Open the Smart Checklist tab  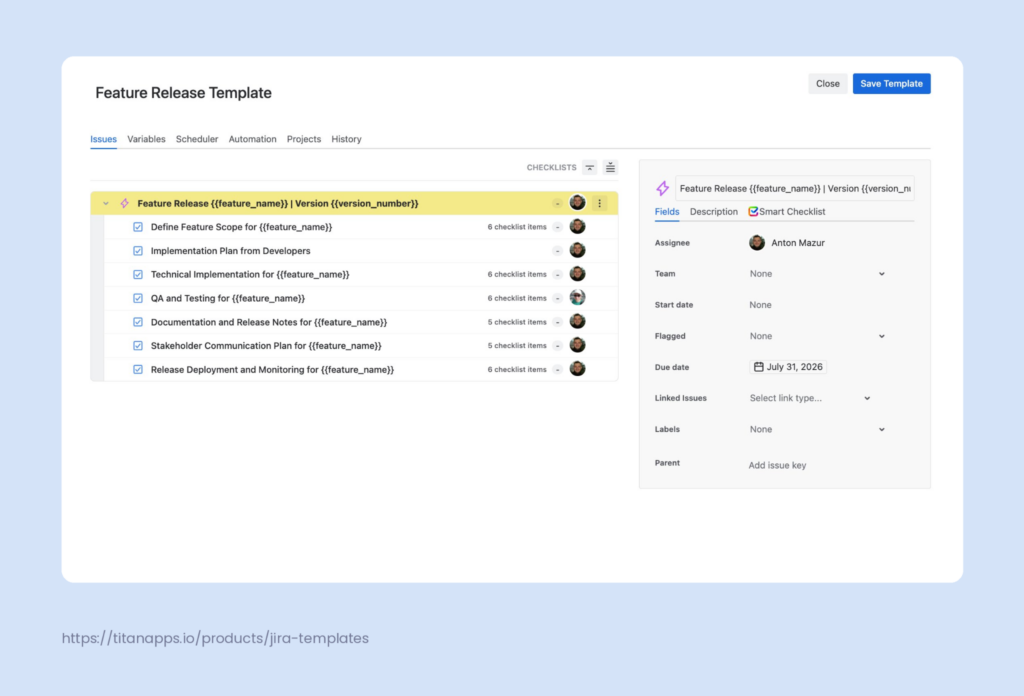787,212
